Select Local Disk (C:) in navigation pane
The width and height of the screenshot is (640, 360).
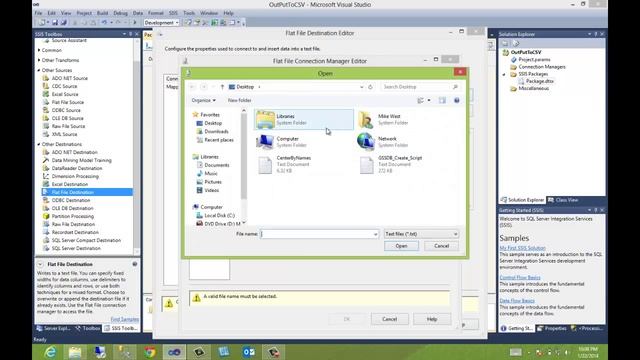[x=219, y=215]
